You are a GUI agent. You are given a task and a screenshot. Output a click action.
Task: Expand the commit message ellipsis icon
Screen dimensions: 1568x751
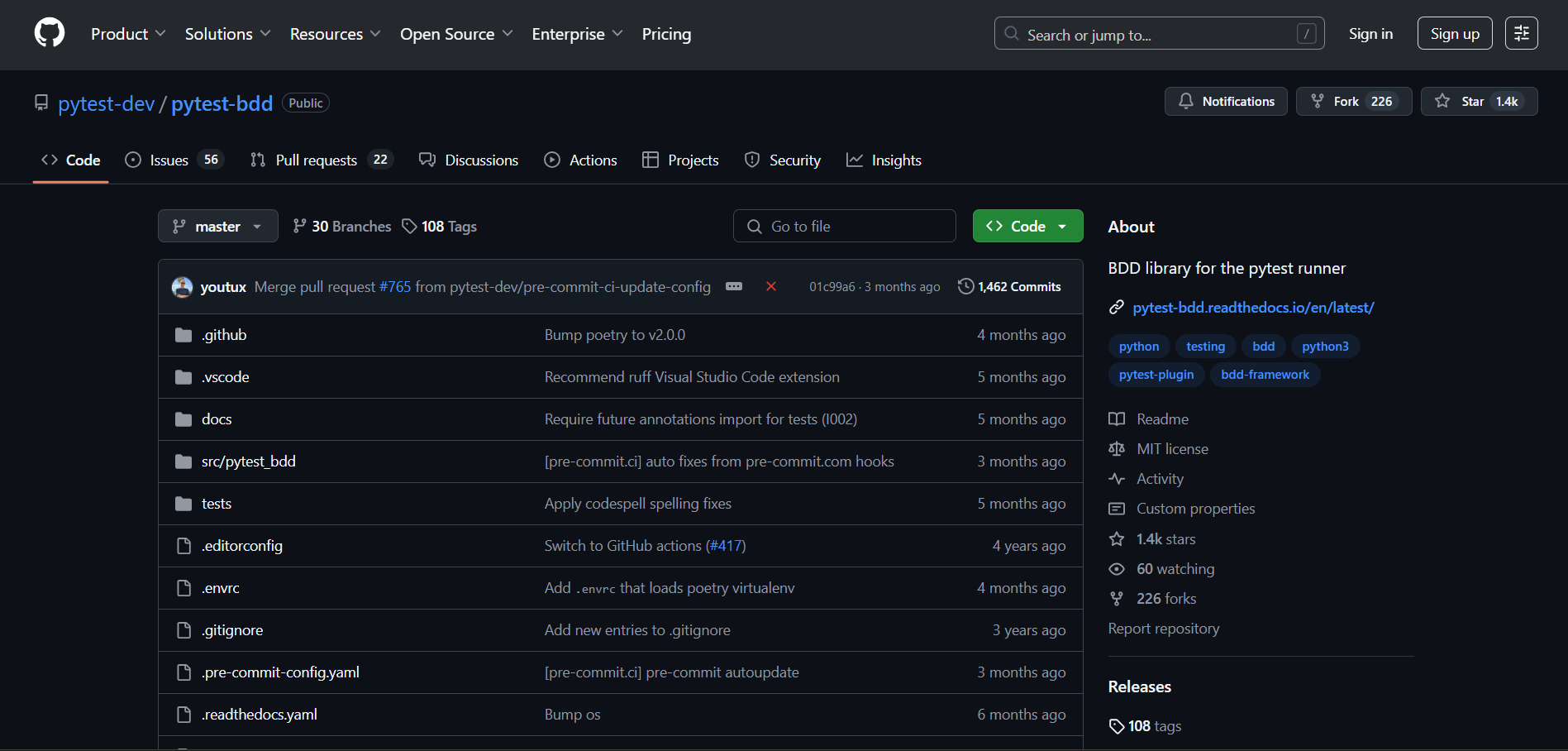tap(733, 286)
